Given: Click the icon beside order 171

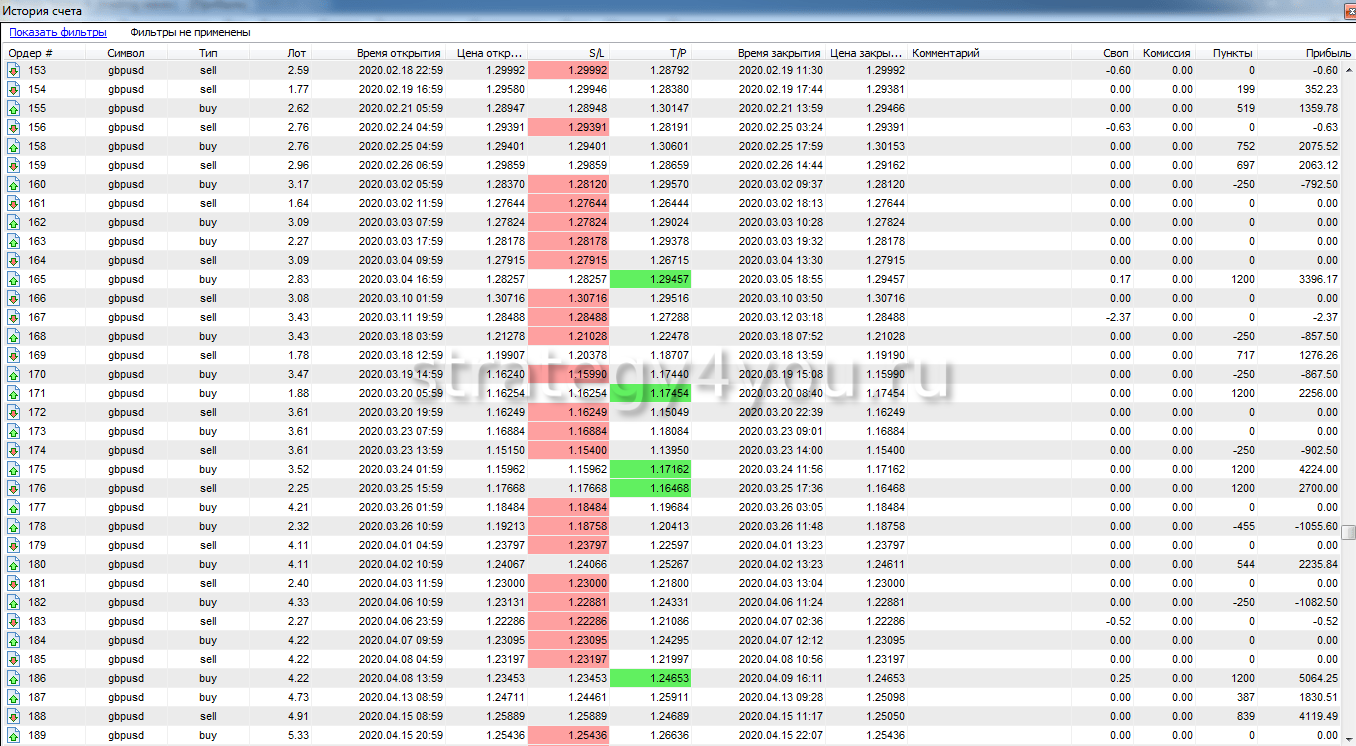Looking at the screenshot, I should [14, 393].
